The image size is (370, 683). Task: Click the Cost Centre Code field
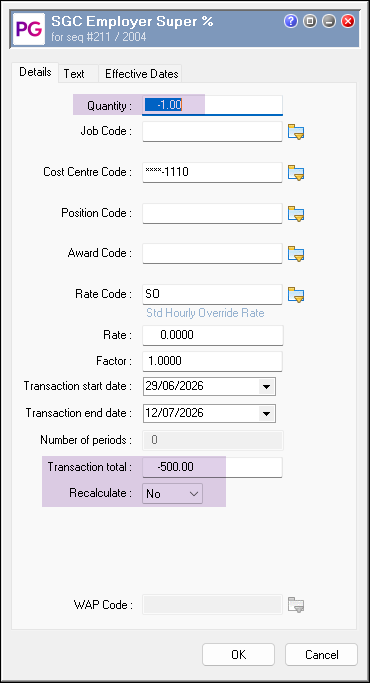pyautogui.click(x=213, y=172)
